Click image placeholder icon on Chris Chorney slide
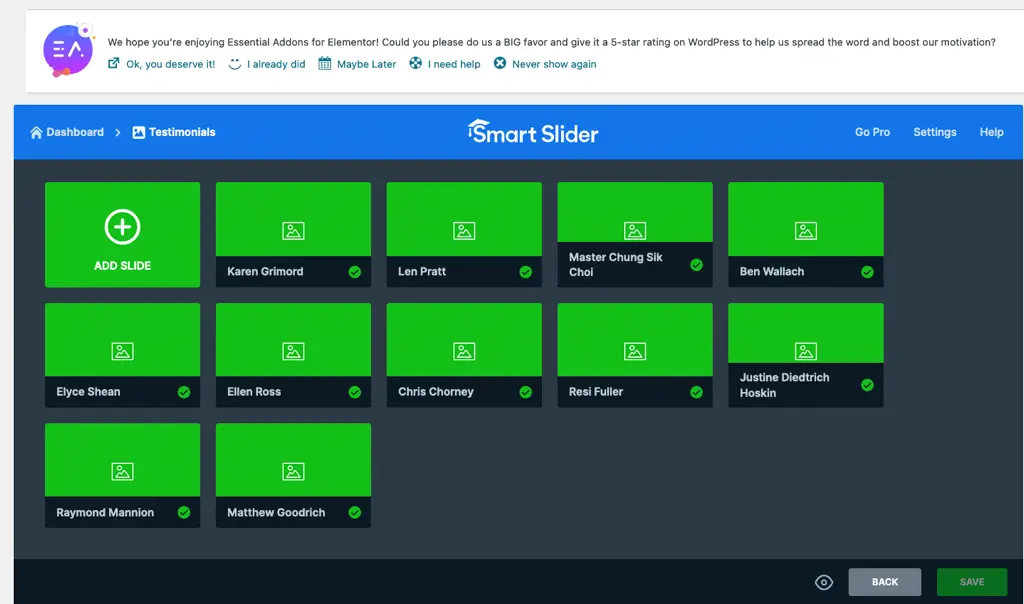1024x604 pixels. tap(464, 351)
